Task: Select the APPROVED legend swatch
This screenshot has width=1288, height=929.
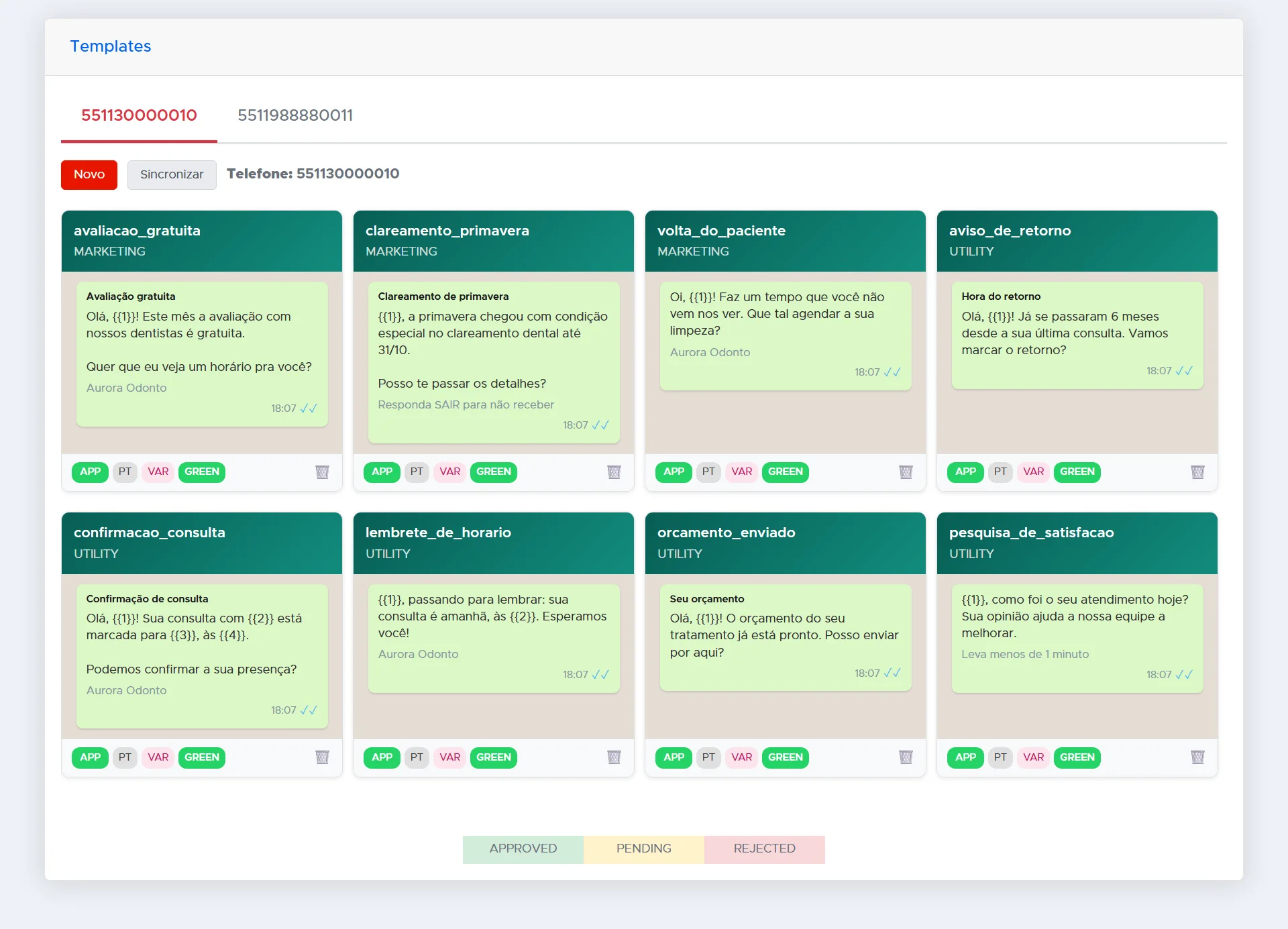Action: [x=523, y=849]
